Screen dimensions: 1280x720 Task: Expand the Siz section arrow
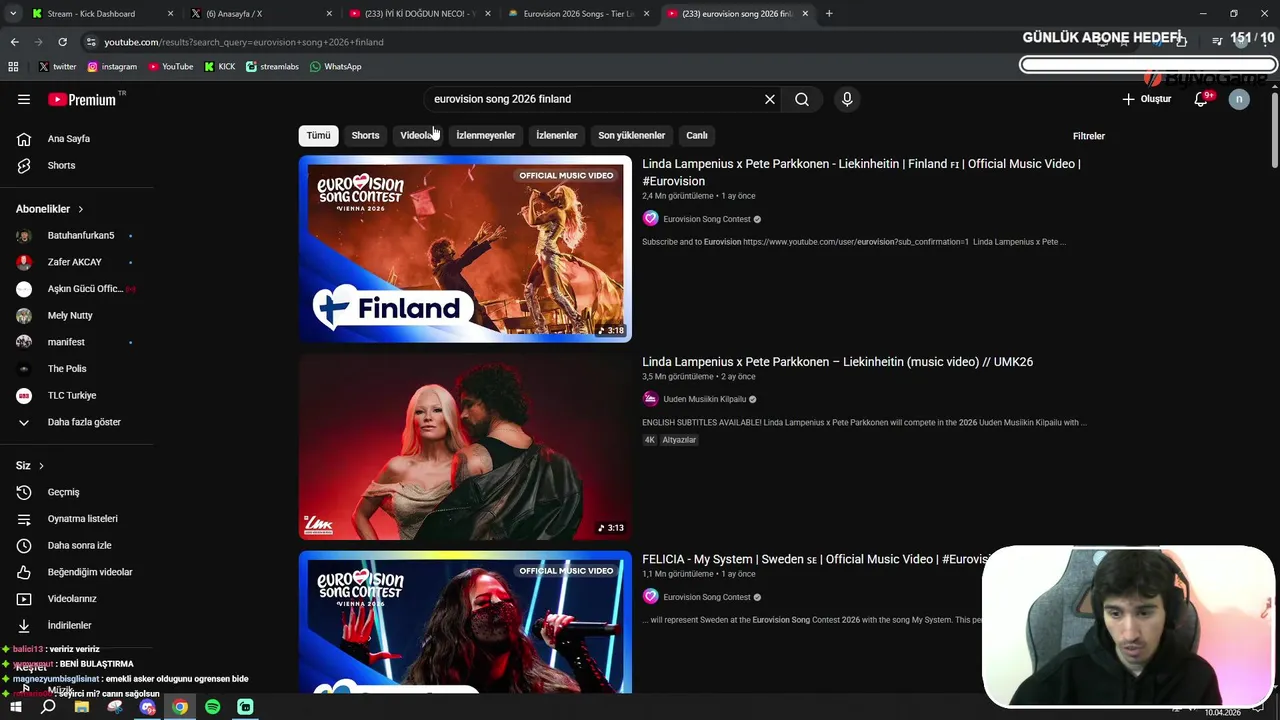click(41, 466)
